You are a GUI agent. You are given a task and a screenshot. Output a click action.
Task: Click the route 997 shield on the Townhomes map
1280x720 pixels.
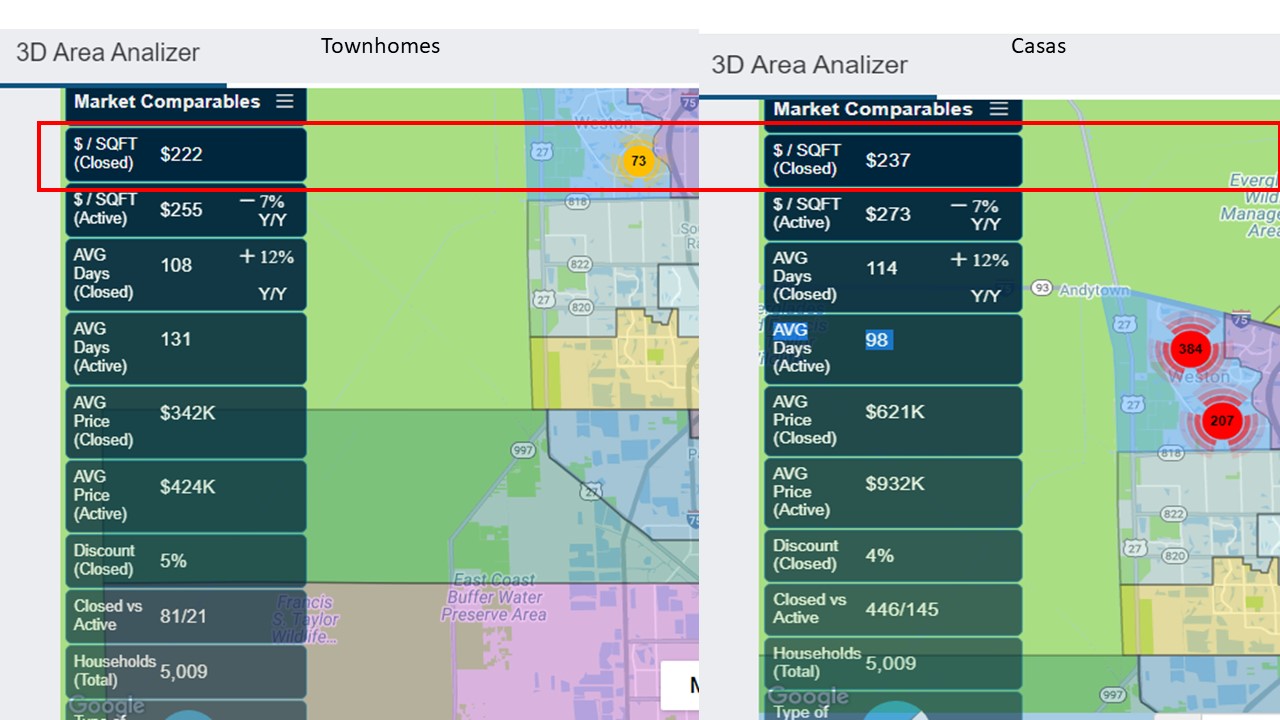click(523, 450)
